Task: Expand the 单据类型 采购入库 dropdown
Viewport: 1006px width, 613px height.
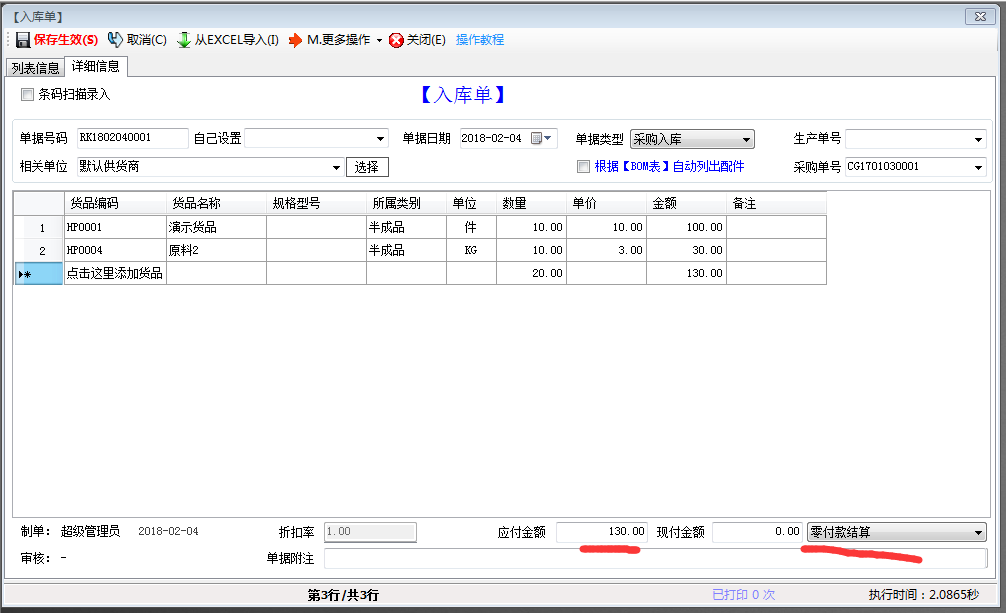Action: pos(746,139)
